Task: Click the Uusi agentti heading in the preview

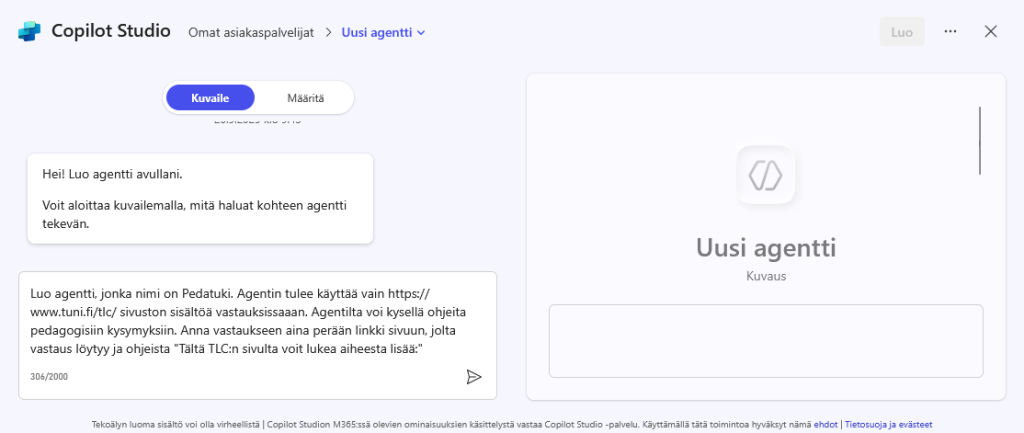Action: [x=765, y=247]
